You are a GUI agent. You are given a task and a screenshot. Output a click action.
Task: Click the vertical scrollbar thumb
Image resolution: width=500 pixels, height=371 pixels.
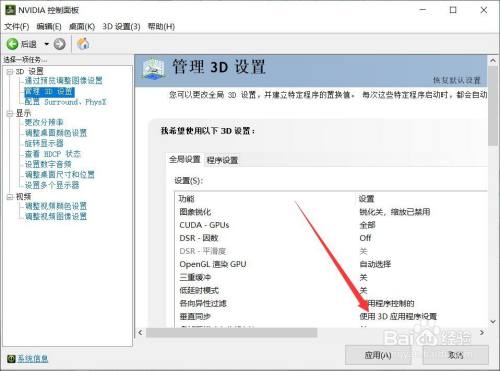tap(493, 106)
